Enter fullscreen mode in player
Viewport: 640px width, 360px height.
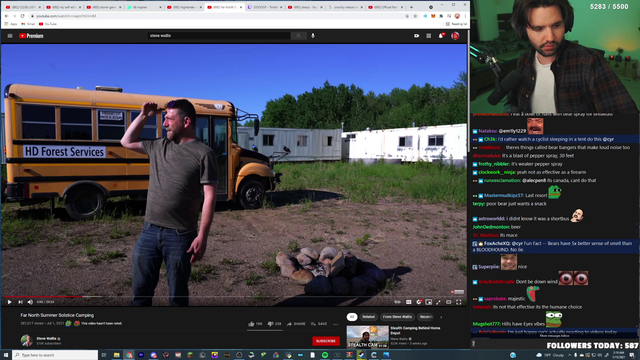pos(459,302)
